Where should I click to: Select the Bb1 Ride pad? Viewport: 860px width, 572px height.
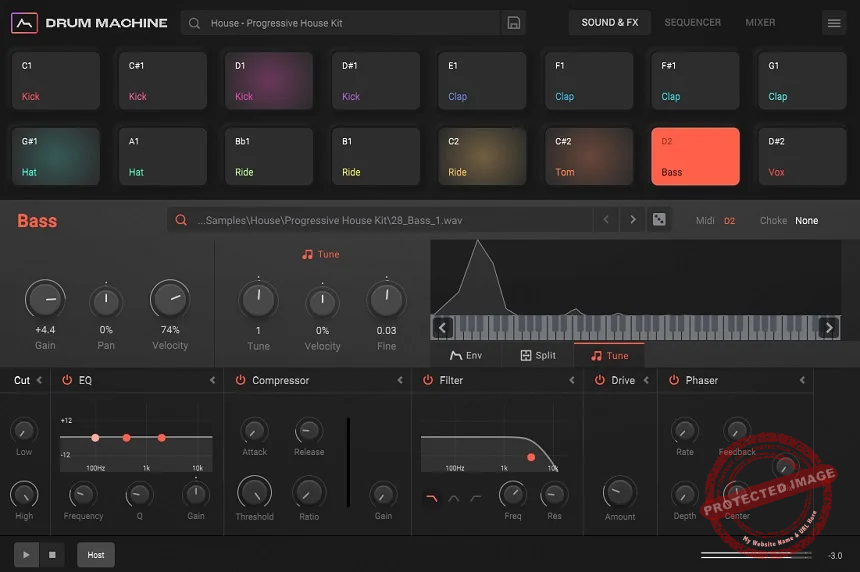[269, 156]
